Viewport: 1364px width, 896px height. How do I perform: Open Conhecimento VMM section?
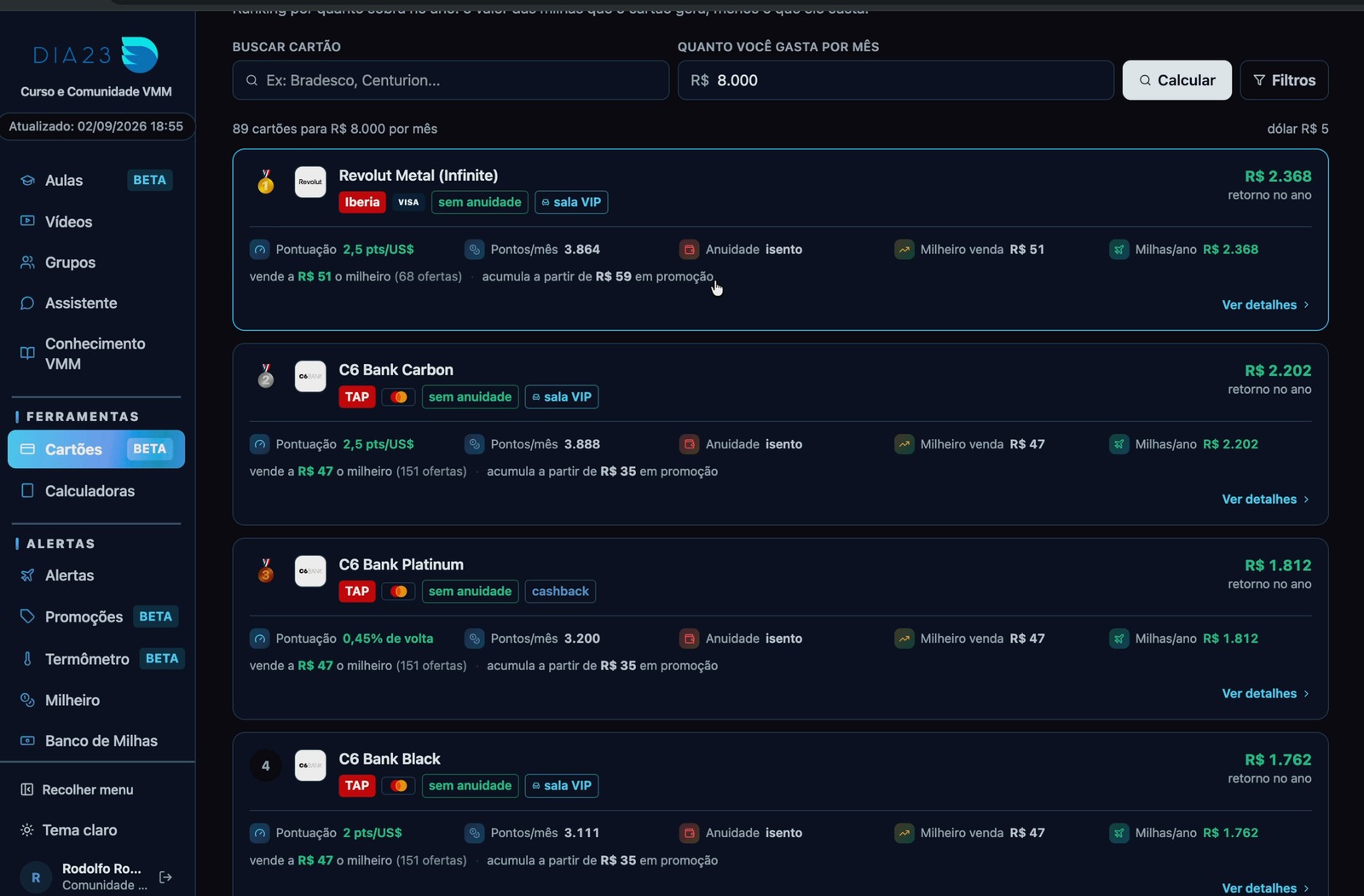click(96, 354)
